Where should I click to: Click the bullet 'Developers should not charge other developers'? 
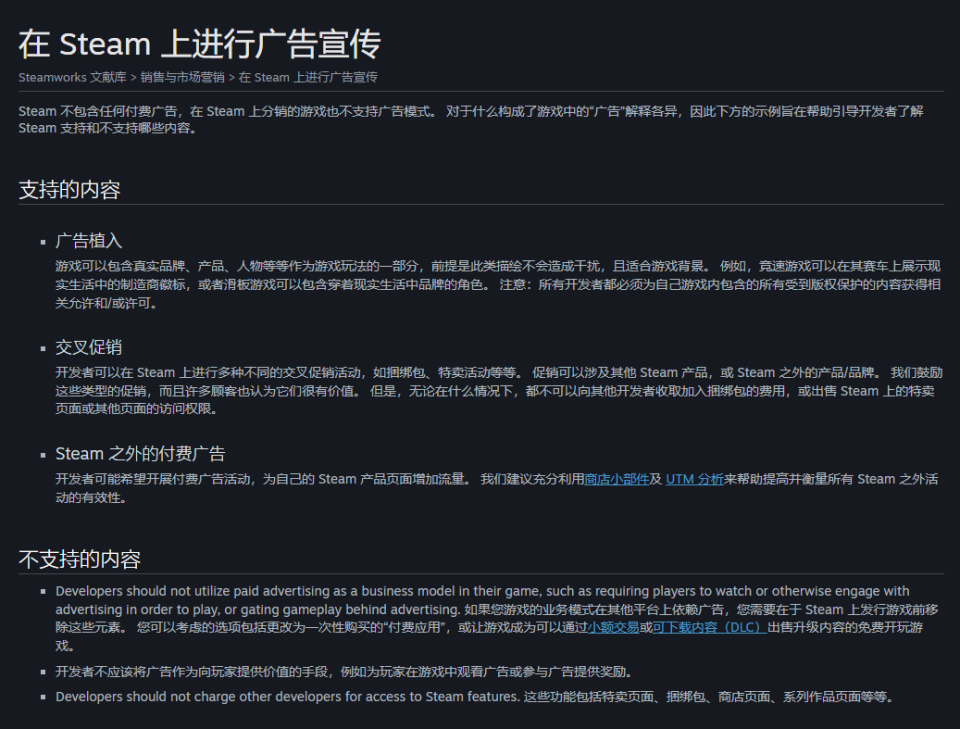[474, 697]
